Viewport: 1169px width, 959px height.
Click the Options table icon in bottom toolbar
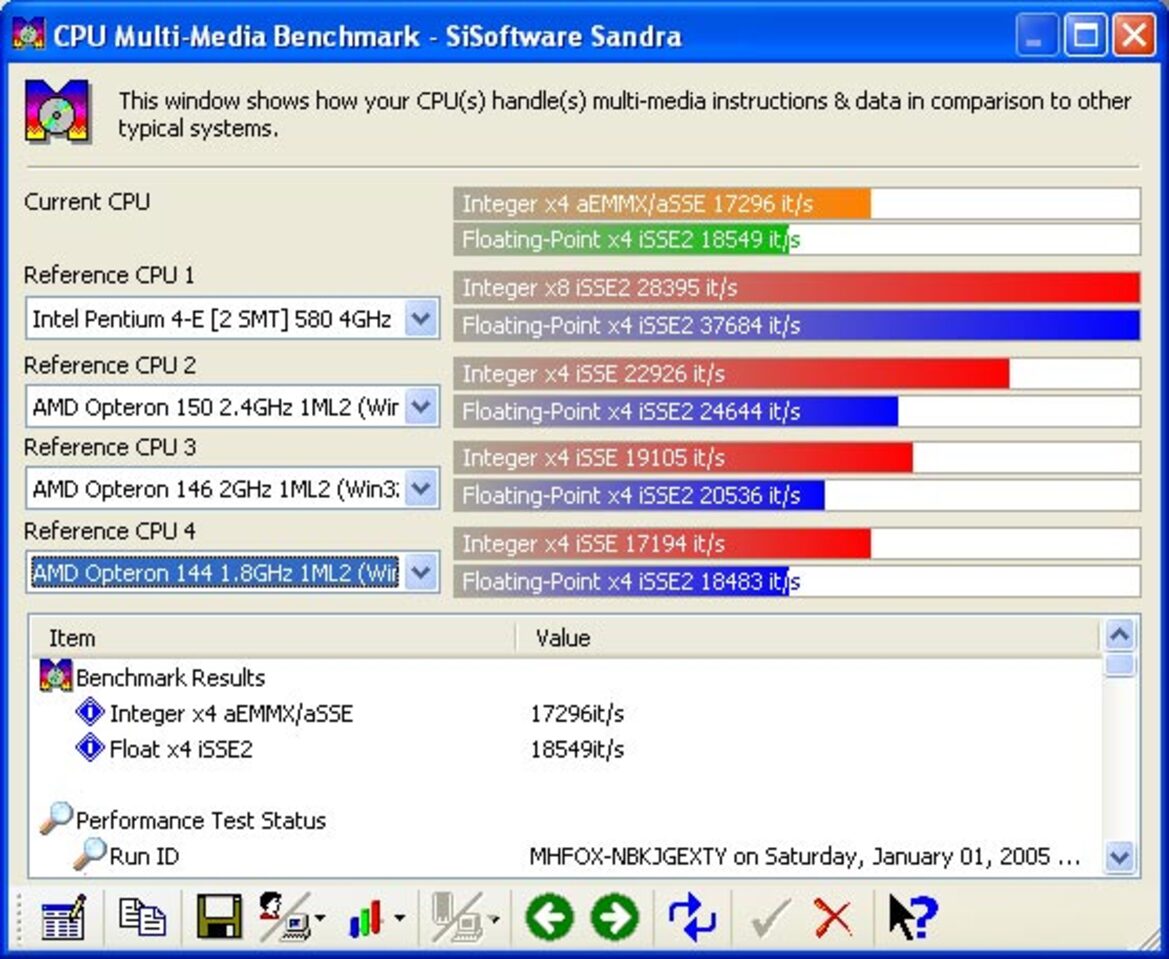click(63, 916)
